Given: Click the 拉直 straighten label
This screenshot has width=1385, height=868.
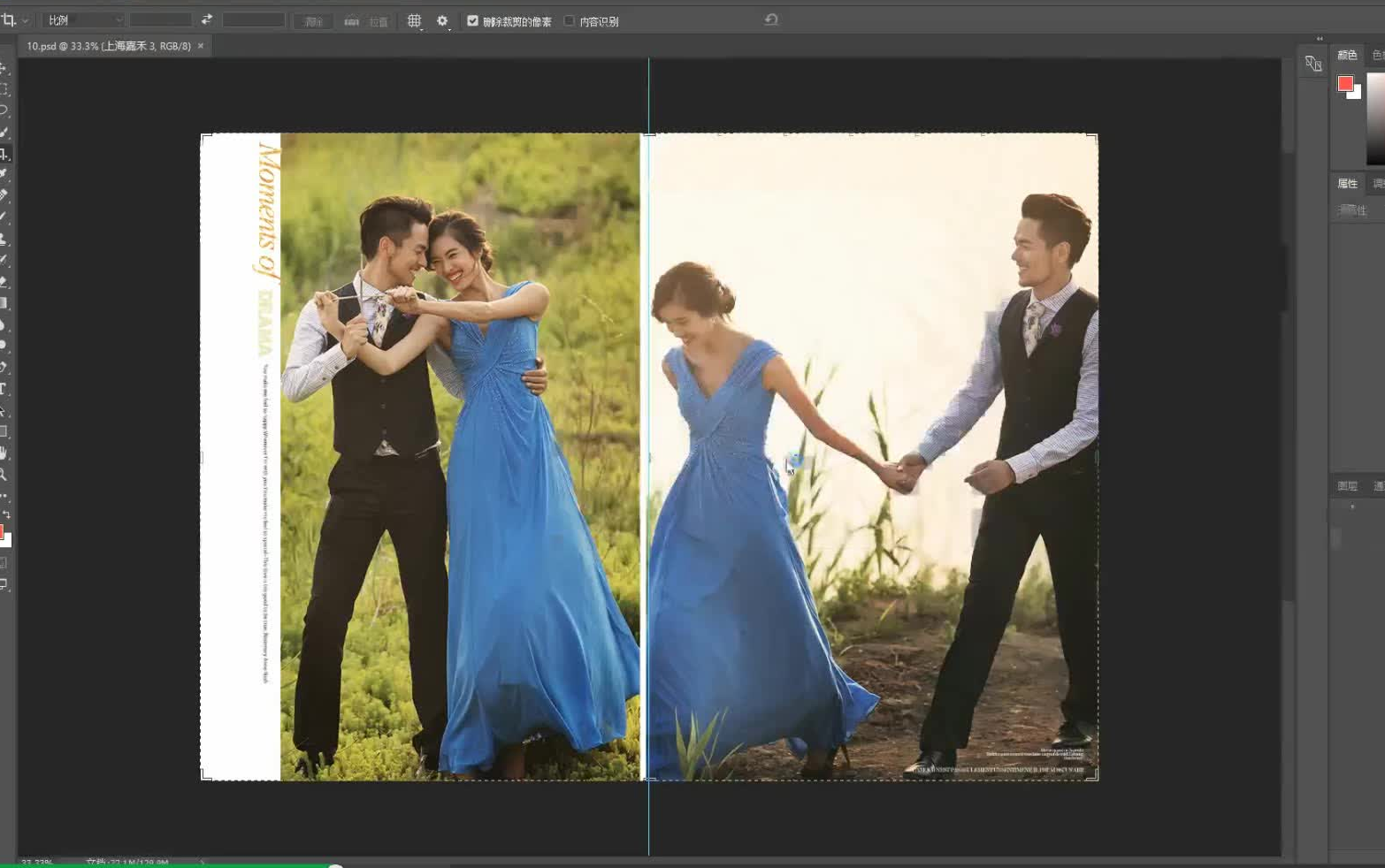Looking at the screenshot, I should [379, 22].
